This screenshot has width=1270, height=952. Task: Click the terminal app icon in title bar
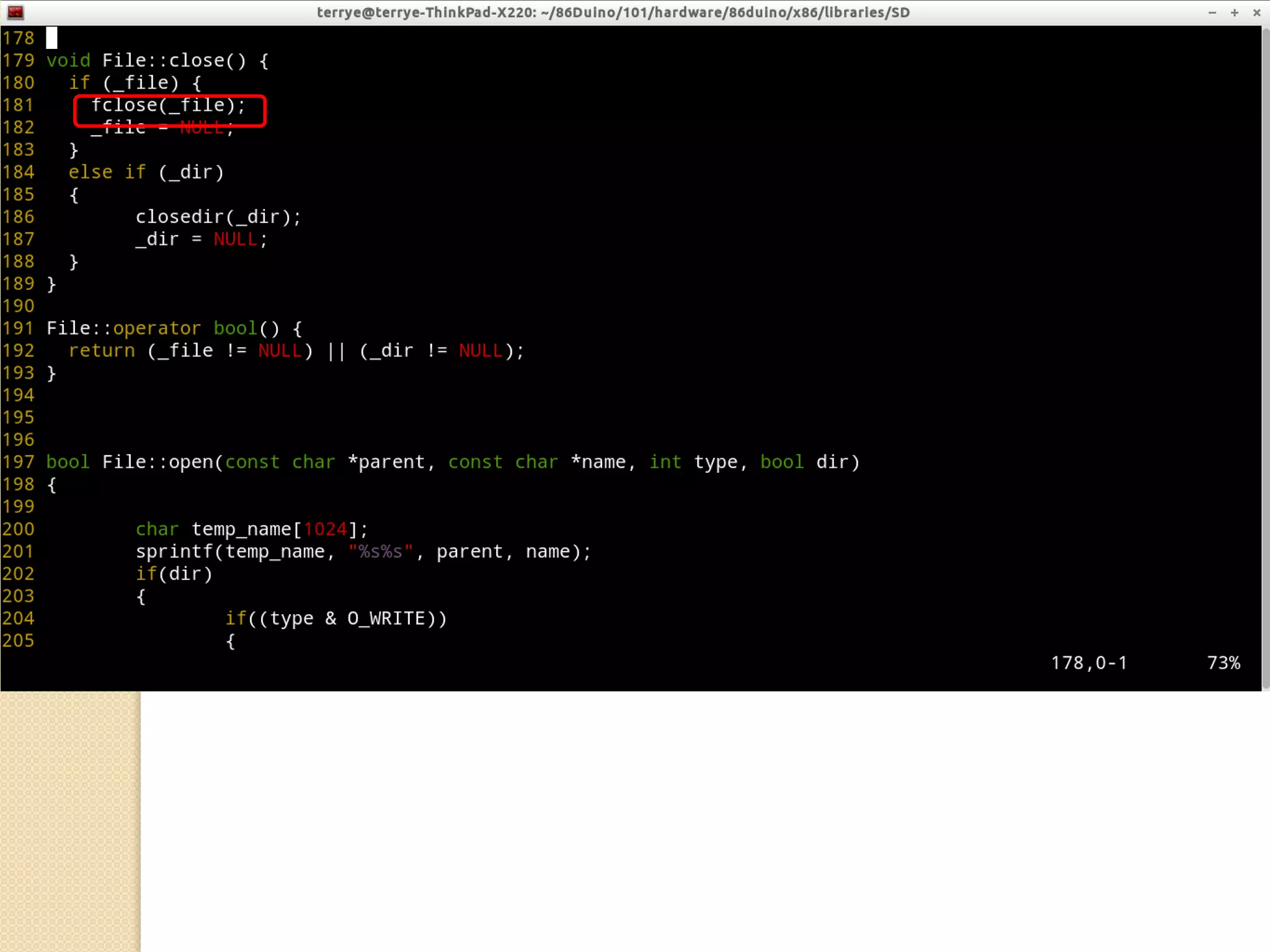(x=15, y=12)
